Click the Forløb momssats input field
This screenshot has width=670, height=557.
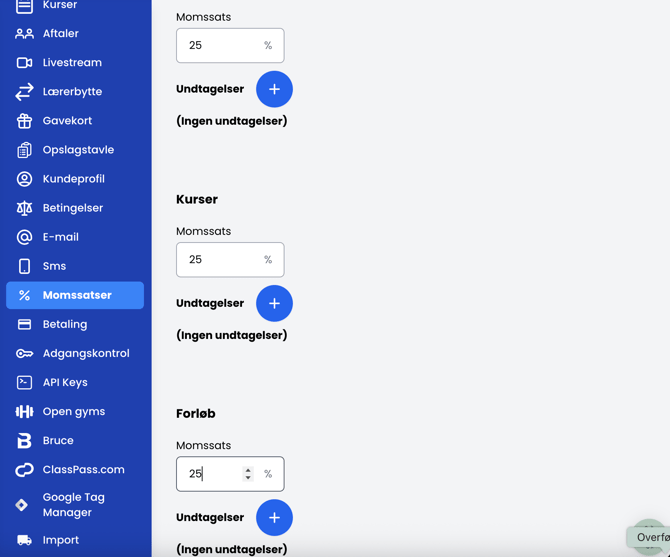point(212,474)
